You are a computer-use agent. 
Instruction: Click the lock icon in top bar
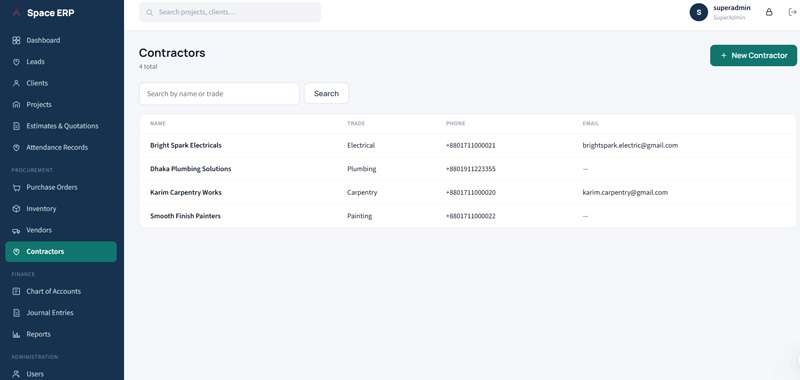(x=769, y=12)
